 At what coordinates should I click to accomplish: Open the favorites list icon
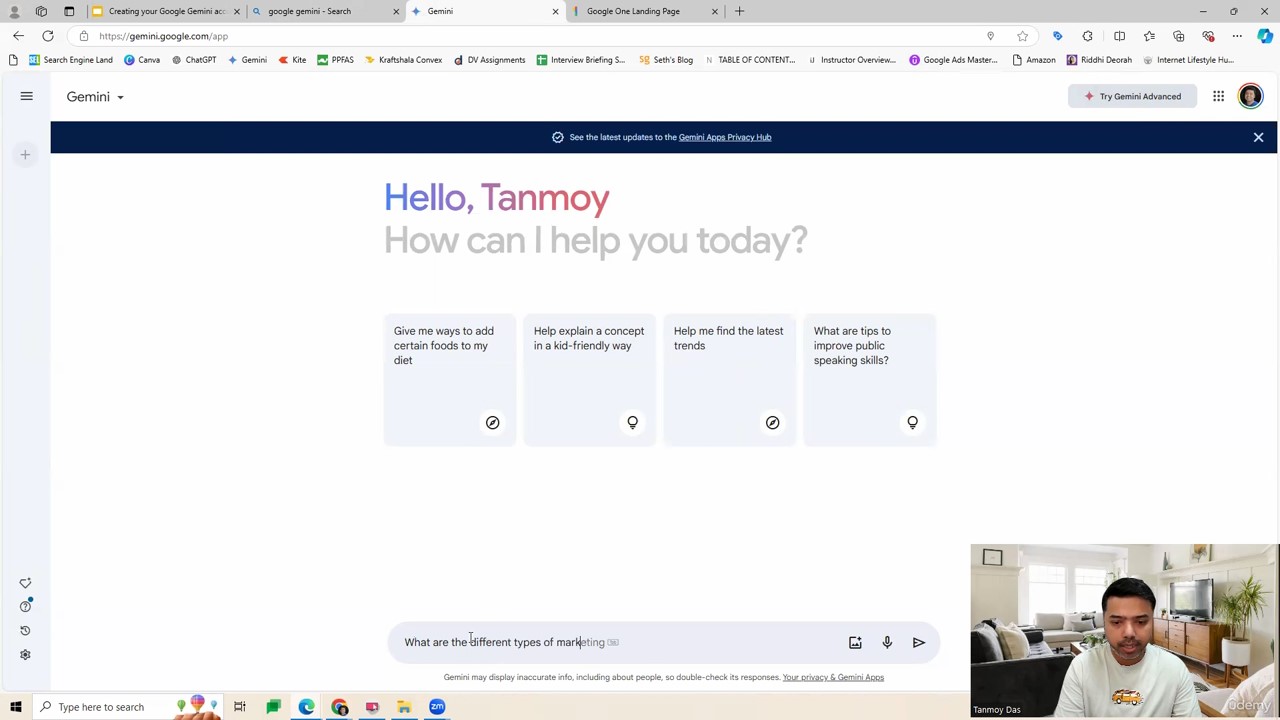[x=1149, y=36]
